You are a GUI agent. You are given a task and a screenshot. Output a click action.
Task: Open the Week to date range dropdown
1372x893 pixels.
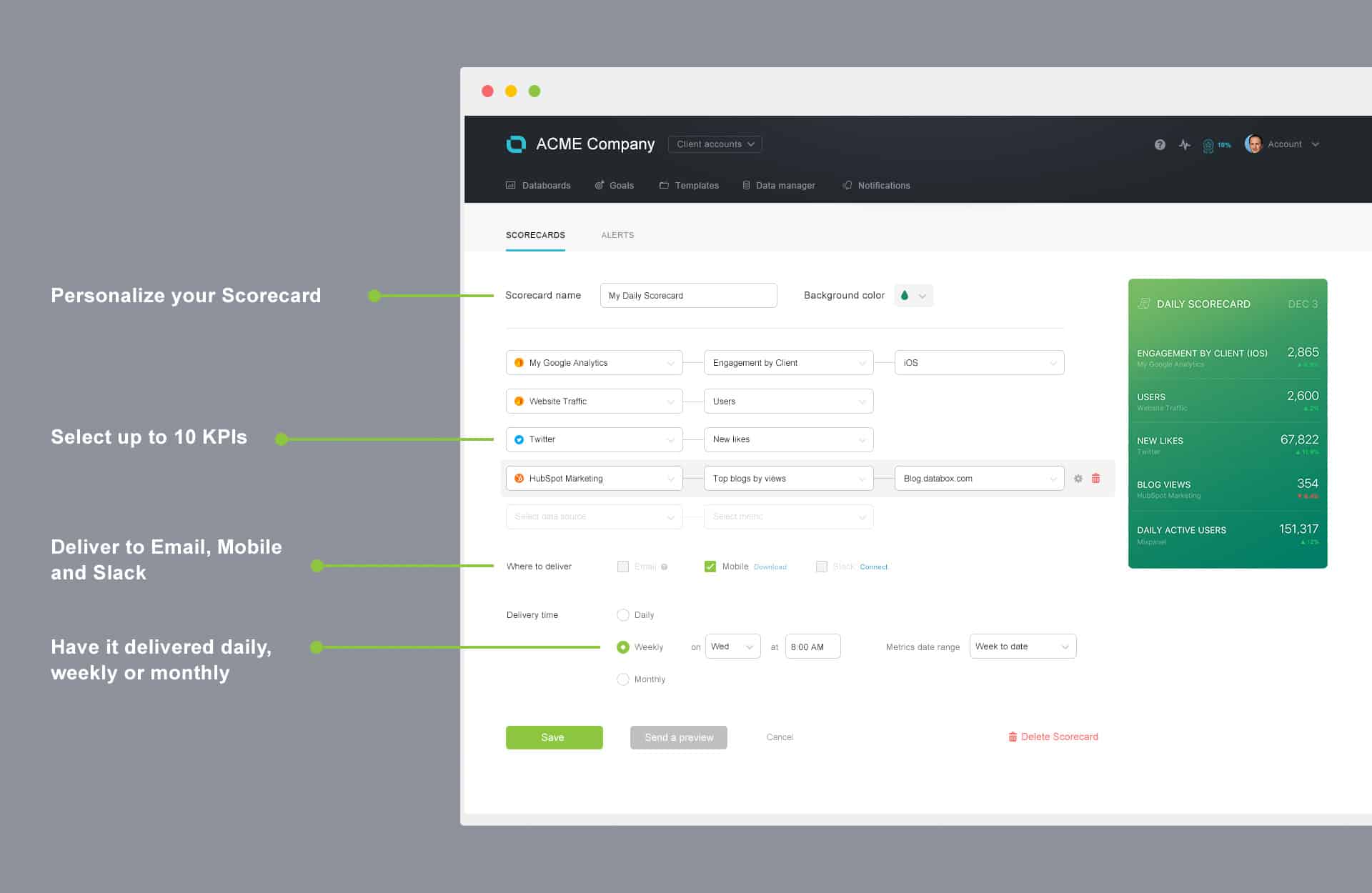(x=1023, y=647)
